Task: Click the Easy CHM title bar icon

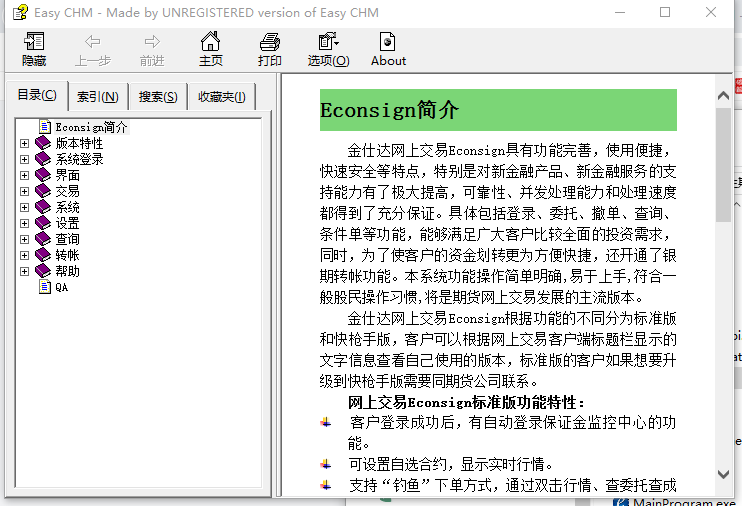Action: point(20,12)
